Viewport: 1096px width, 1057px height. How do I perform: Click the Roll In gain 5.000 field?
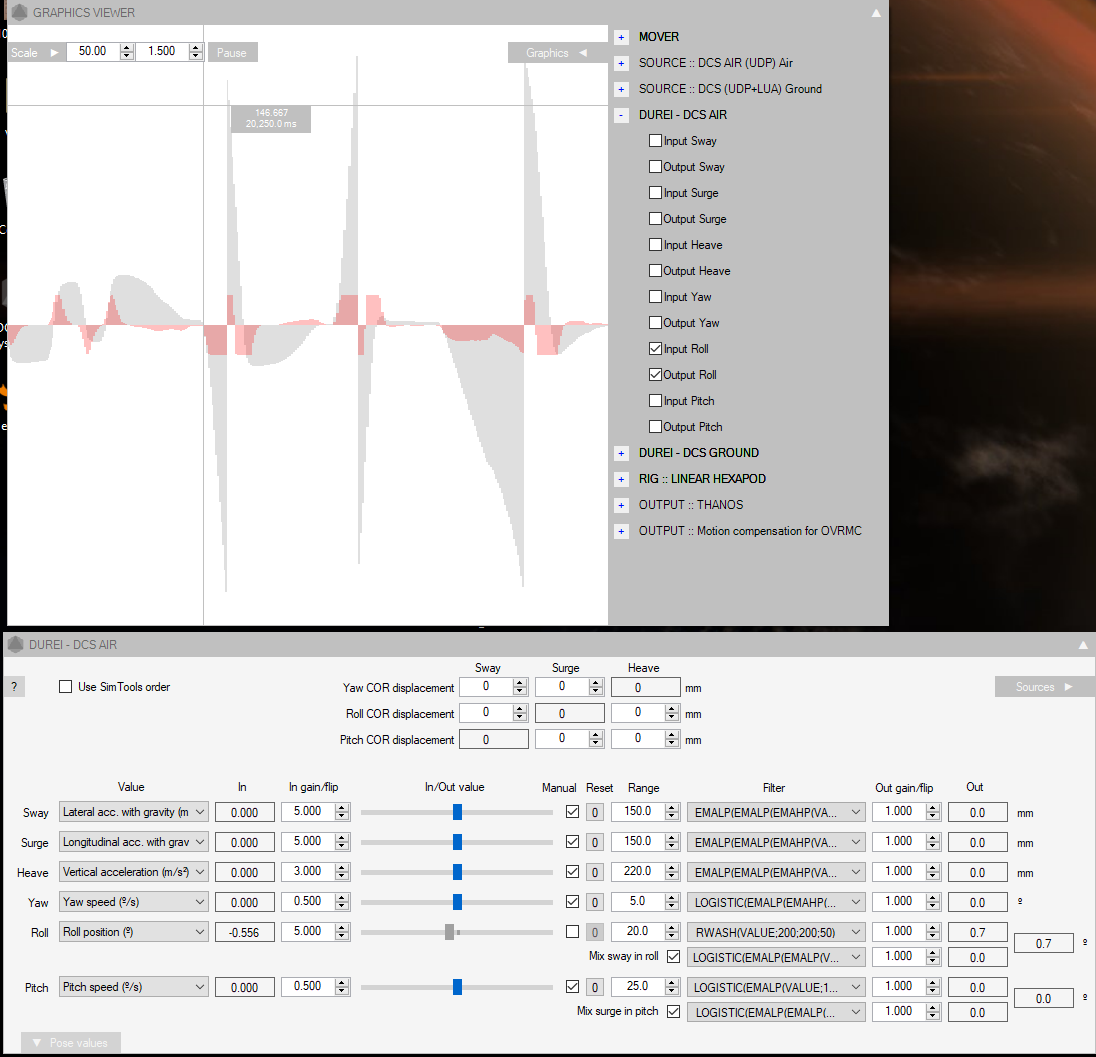pyautogui.click(x=308, y=931)
